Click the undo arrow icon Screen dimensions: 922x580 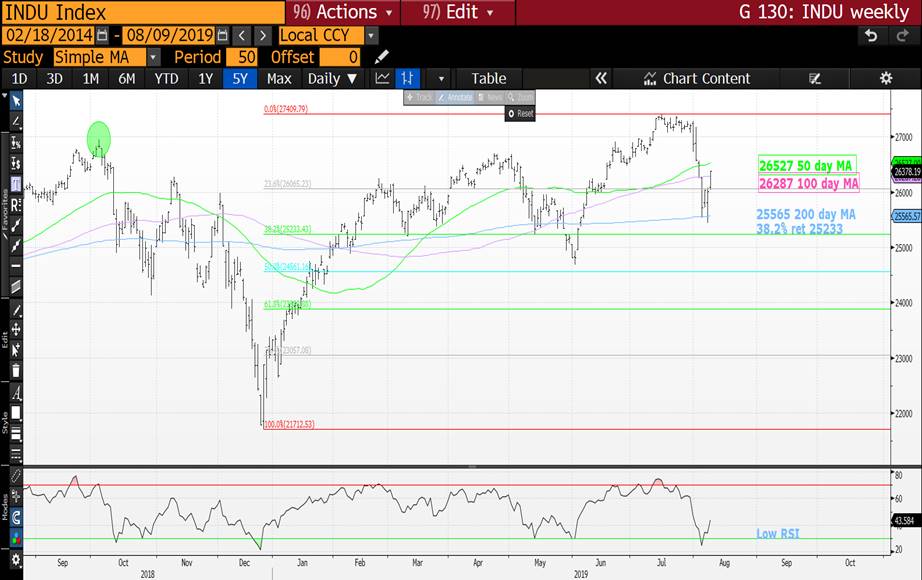coord(871,35)
